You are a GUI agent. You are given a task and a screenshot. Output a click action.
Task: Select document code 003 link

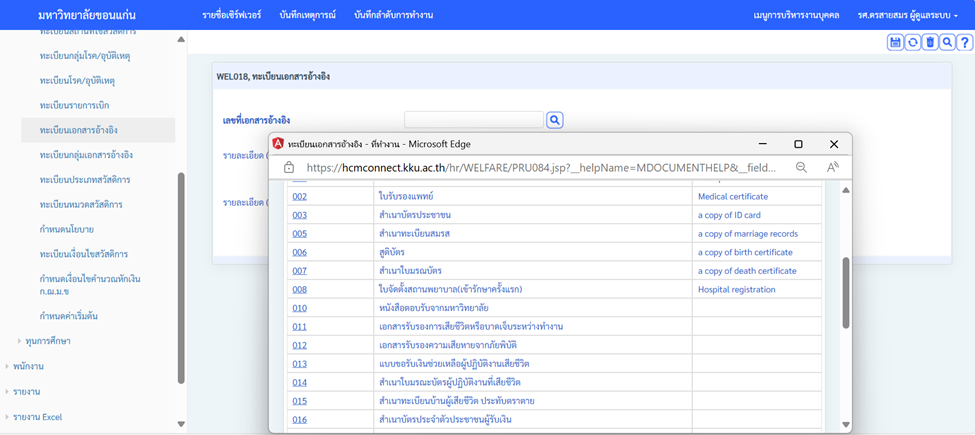point(299,215)
